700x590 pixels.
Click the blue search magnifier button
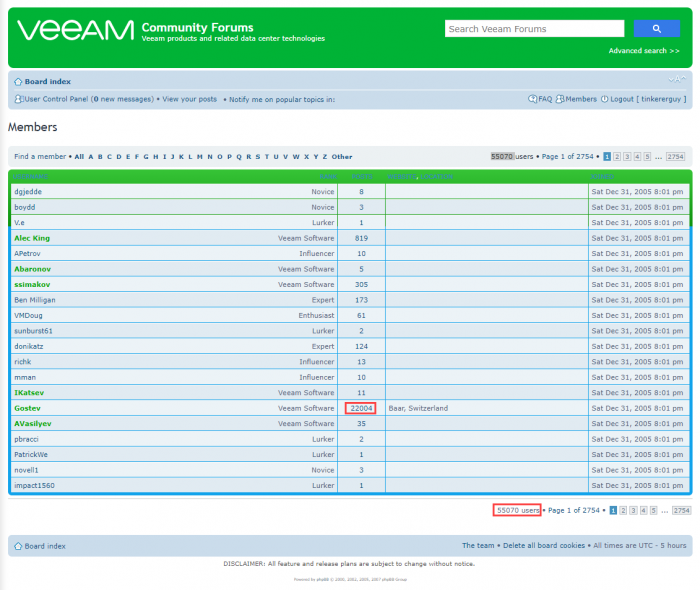(x=657, y=29)
